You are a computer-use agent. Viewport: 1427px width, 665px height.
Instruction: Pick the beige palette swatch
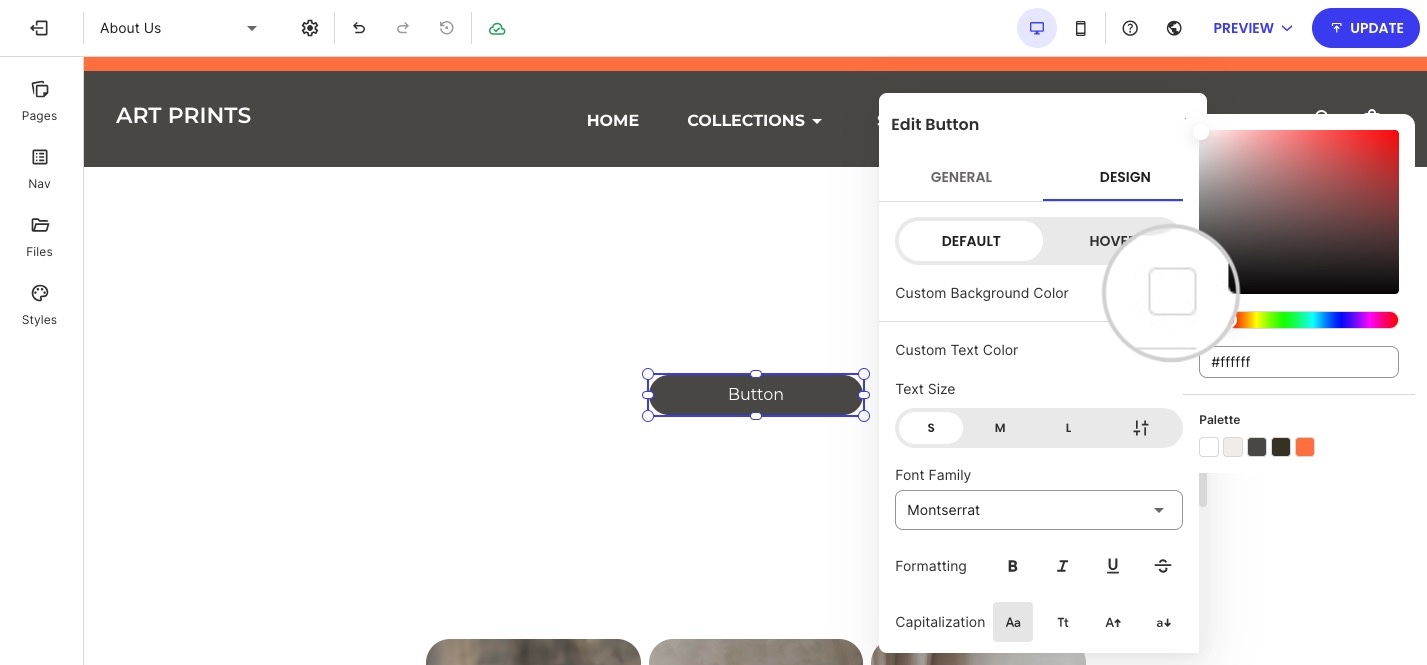(1233, 447)
